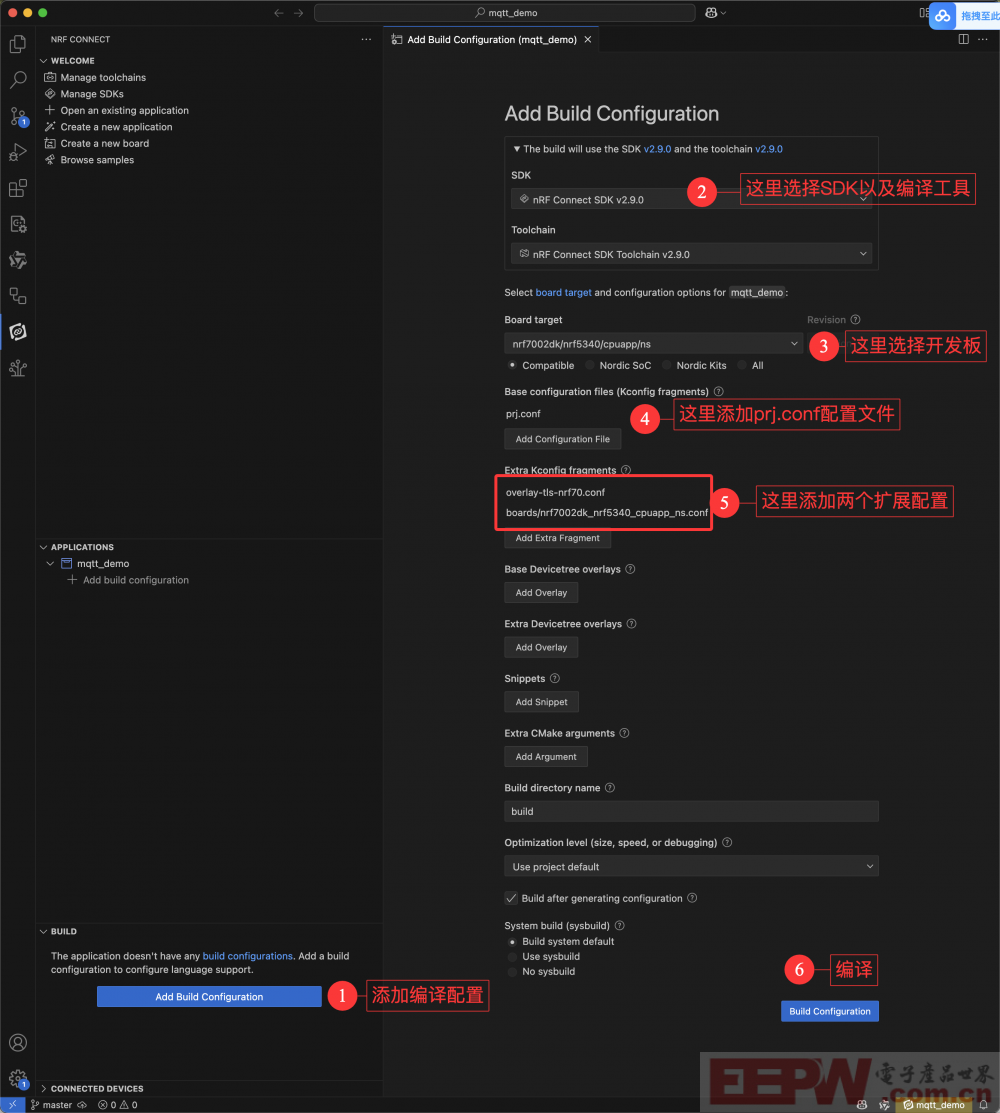Viewport: 1000px width, 1113px height.
Task: Select Build system default sysbuild option
Action: click(x=512, y=941)
